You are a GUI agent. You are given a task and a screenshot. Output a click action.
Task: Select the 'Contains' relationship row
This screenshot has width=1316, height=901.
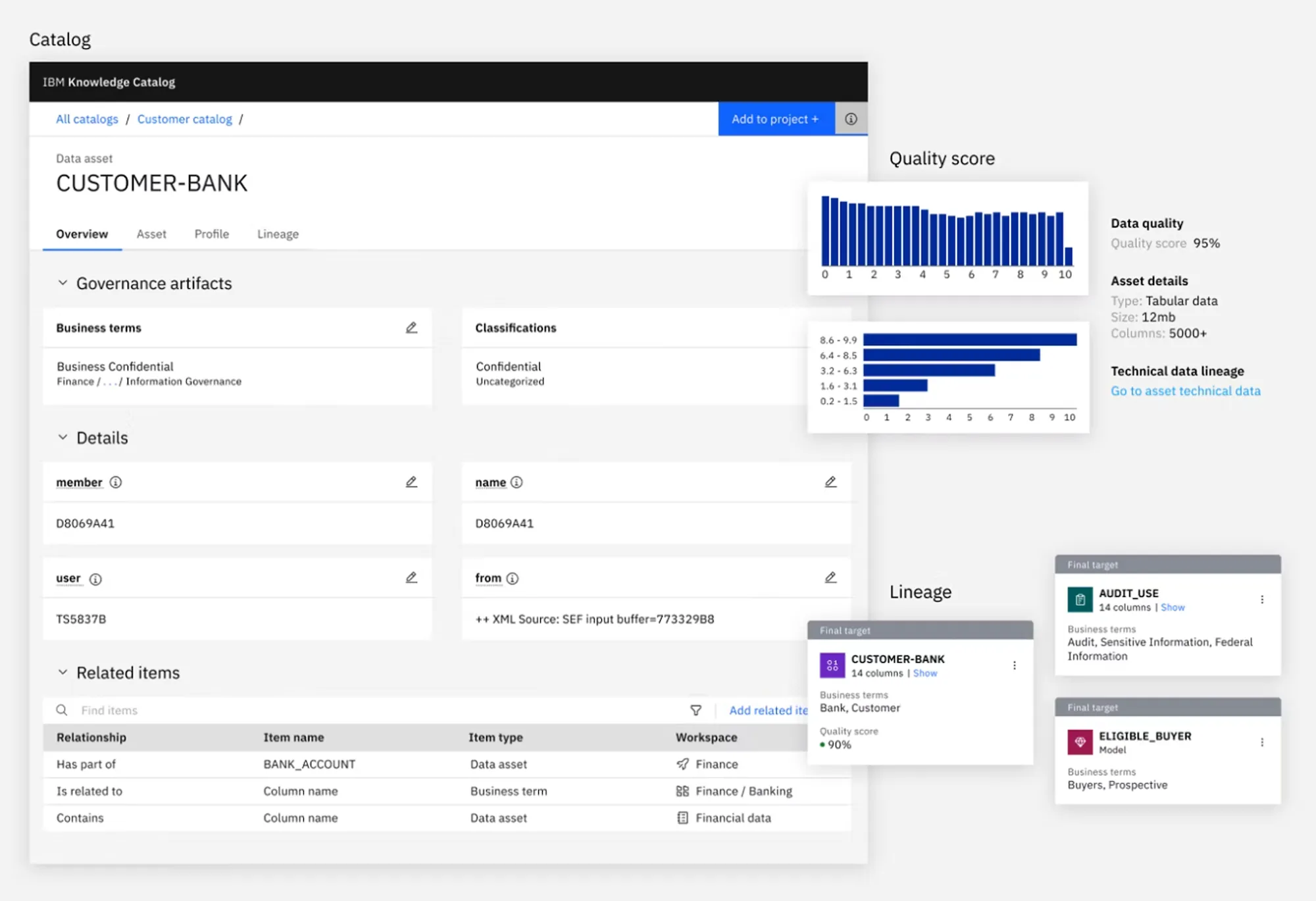[x=447, y=818]
